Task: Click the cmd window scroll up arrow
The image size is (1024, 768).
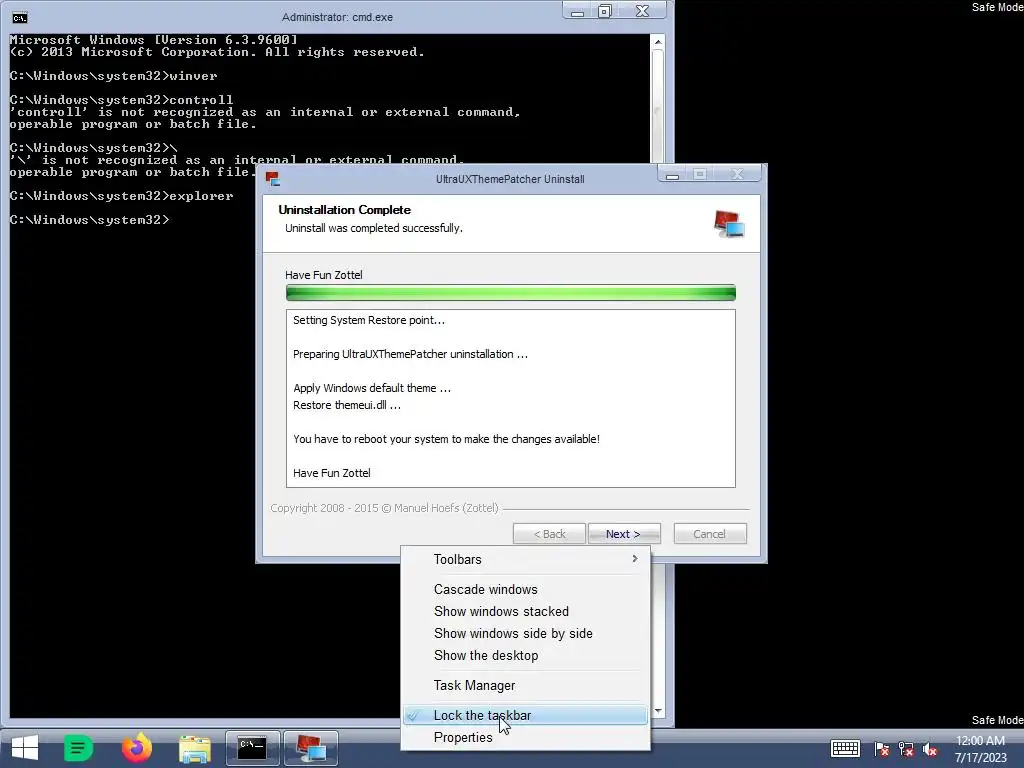Action: (658, 42)
